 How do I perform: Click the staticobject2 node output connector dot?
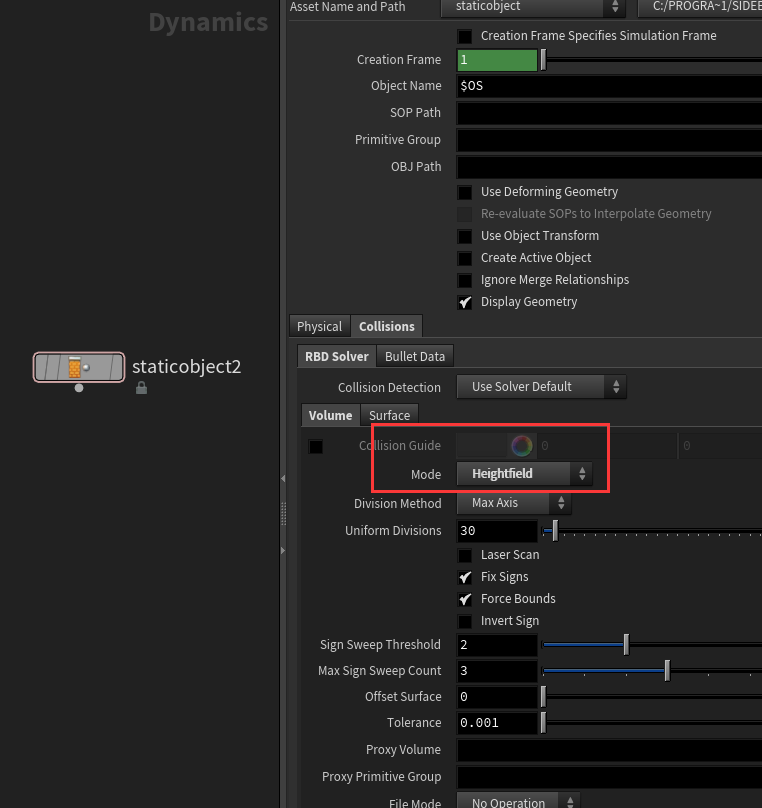[x=79, y=388]
